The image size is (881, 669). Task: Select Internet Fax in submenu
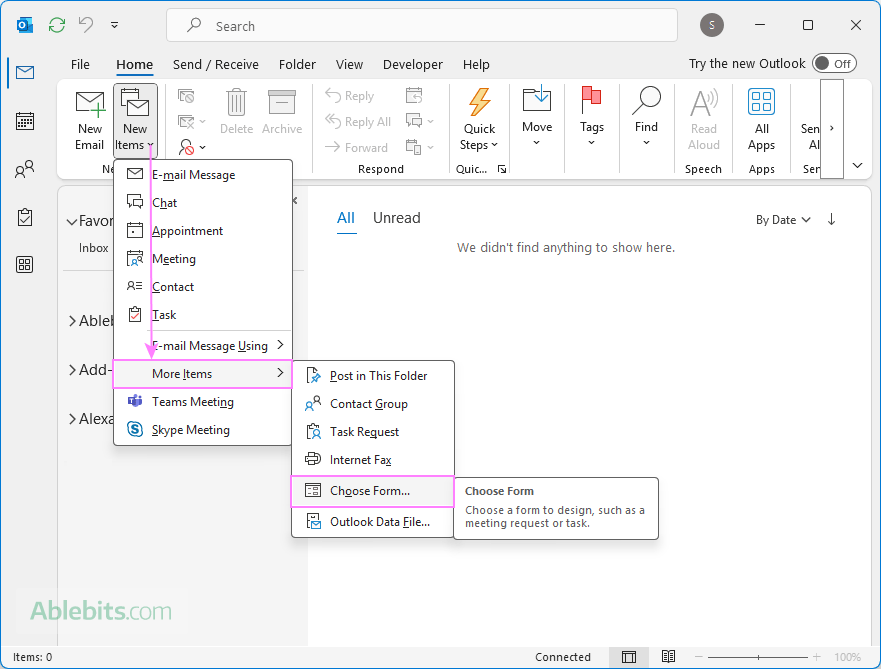[373, 460]
